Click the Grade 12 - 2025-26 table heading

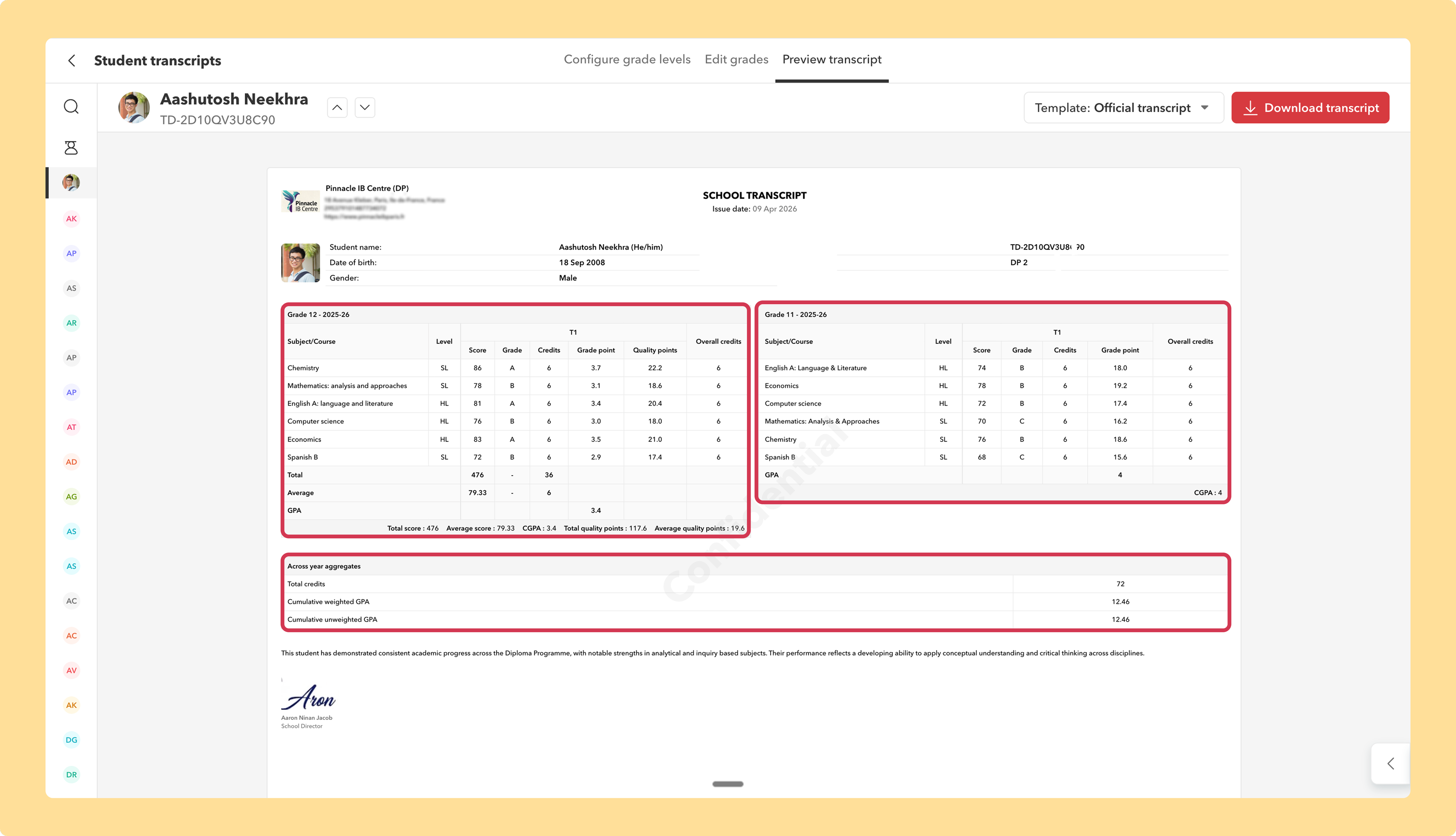[319, 315]
